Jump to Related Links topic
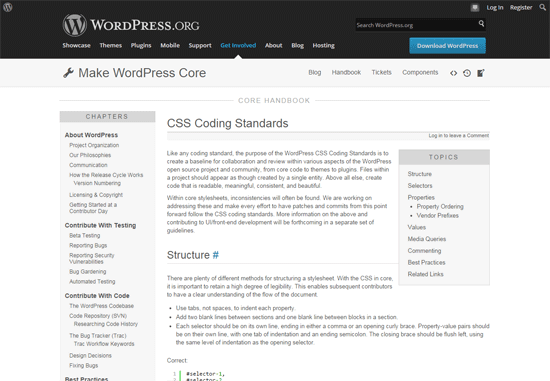 tap(425, 274)
